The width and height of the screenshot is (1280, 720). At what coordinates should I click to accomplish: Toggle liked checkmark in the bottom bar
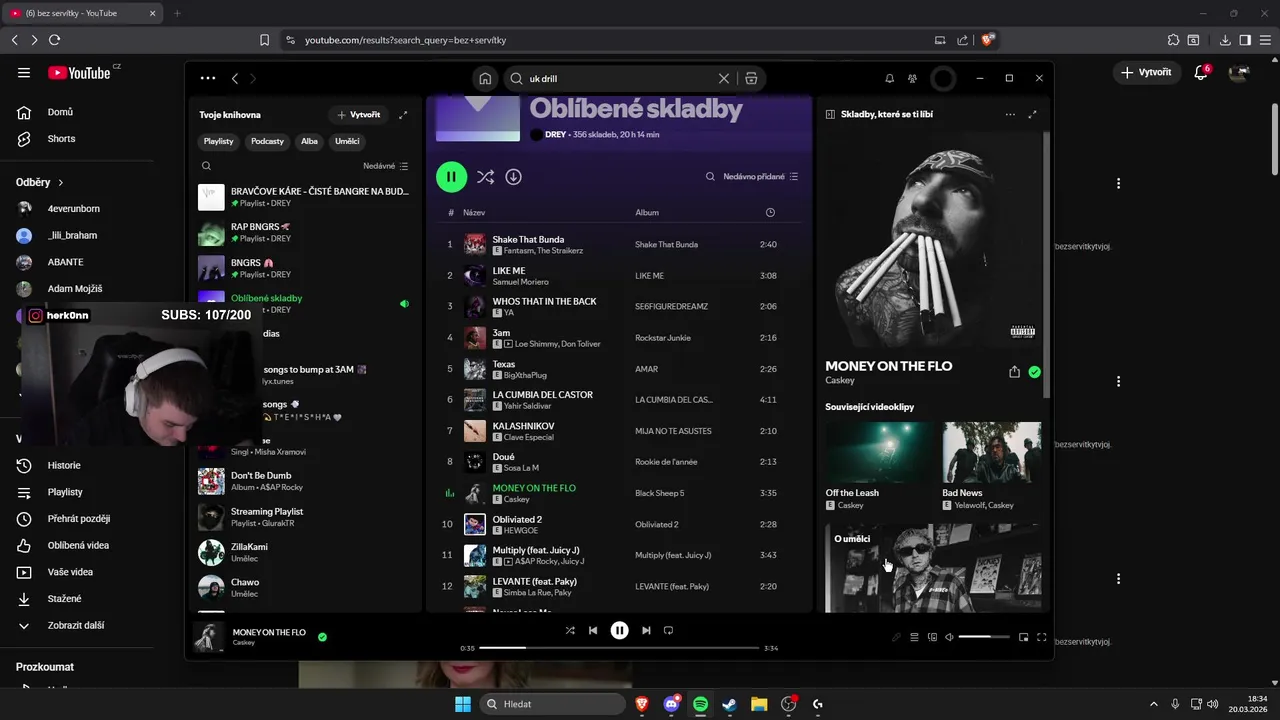coord(322,636)
